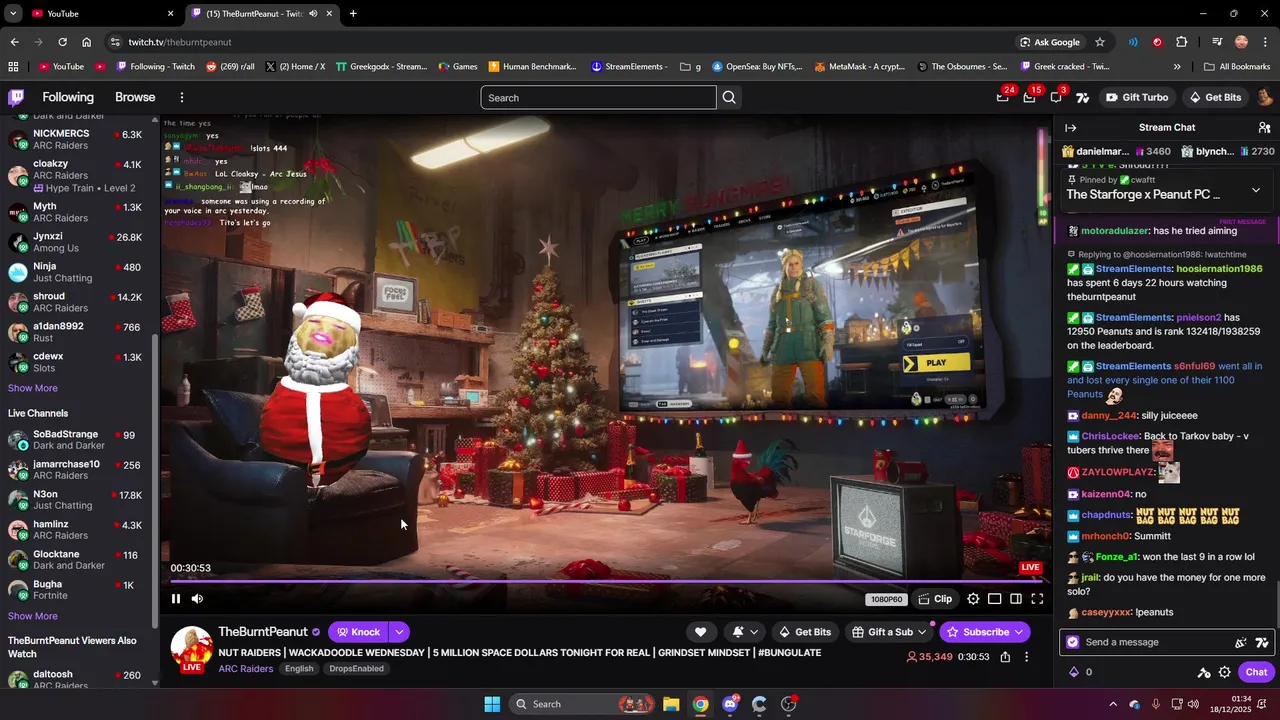
Task: Open the 1080P60 quality badge
Action: point(887,599)
